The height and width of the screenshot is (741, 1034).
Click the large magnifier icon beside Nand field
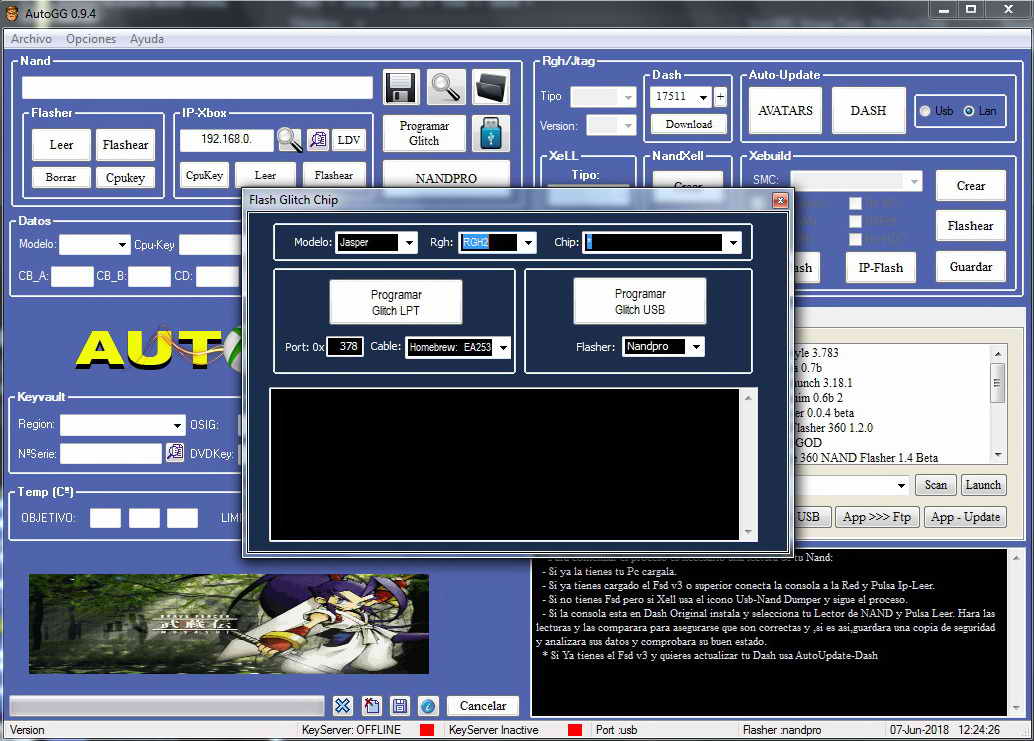(x=446, y=87)
